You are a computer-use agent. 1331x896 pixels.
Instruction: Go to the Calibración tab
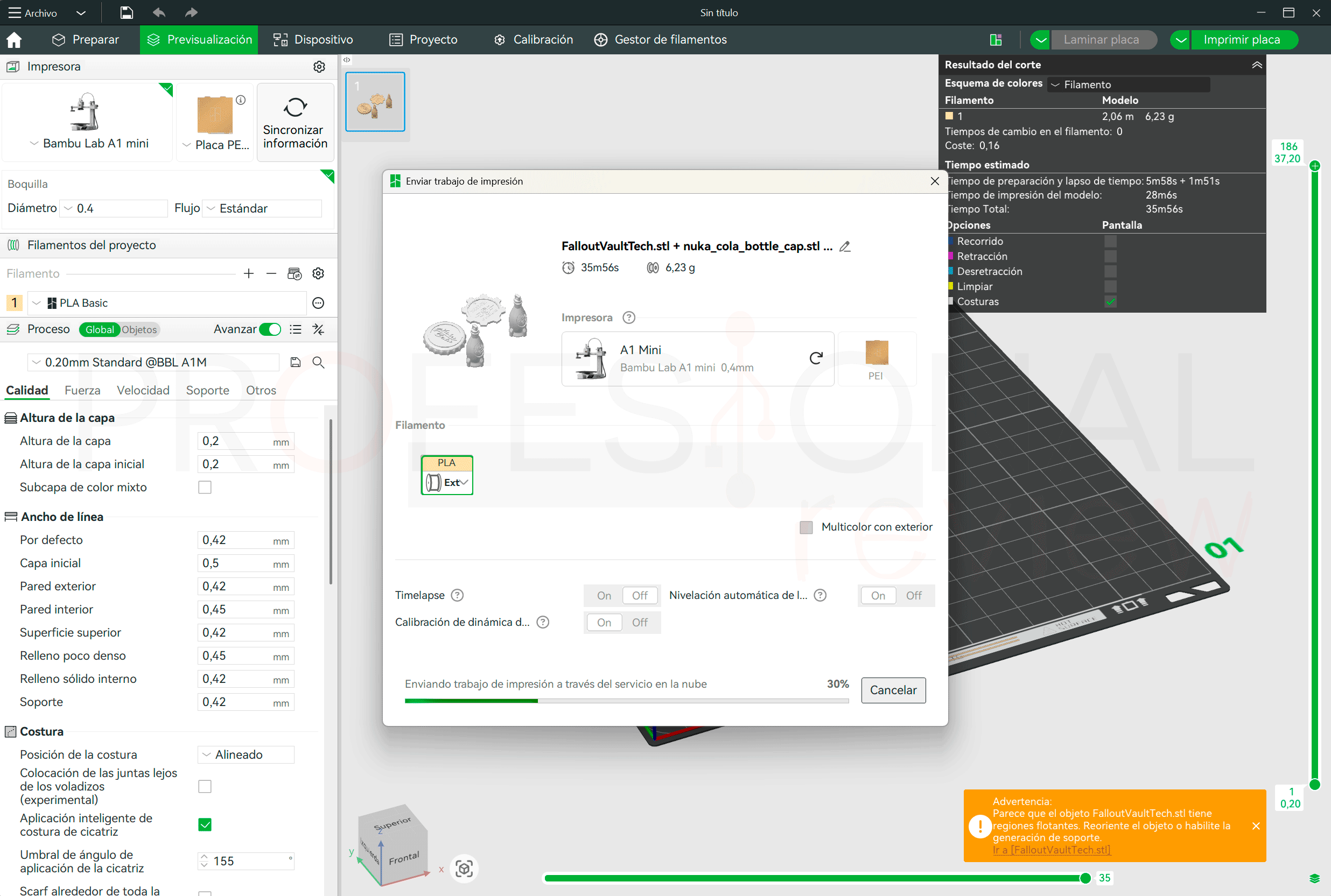pyautogui.click(x=534, y=40)
